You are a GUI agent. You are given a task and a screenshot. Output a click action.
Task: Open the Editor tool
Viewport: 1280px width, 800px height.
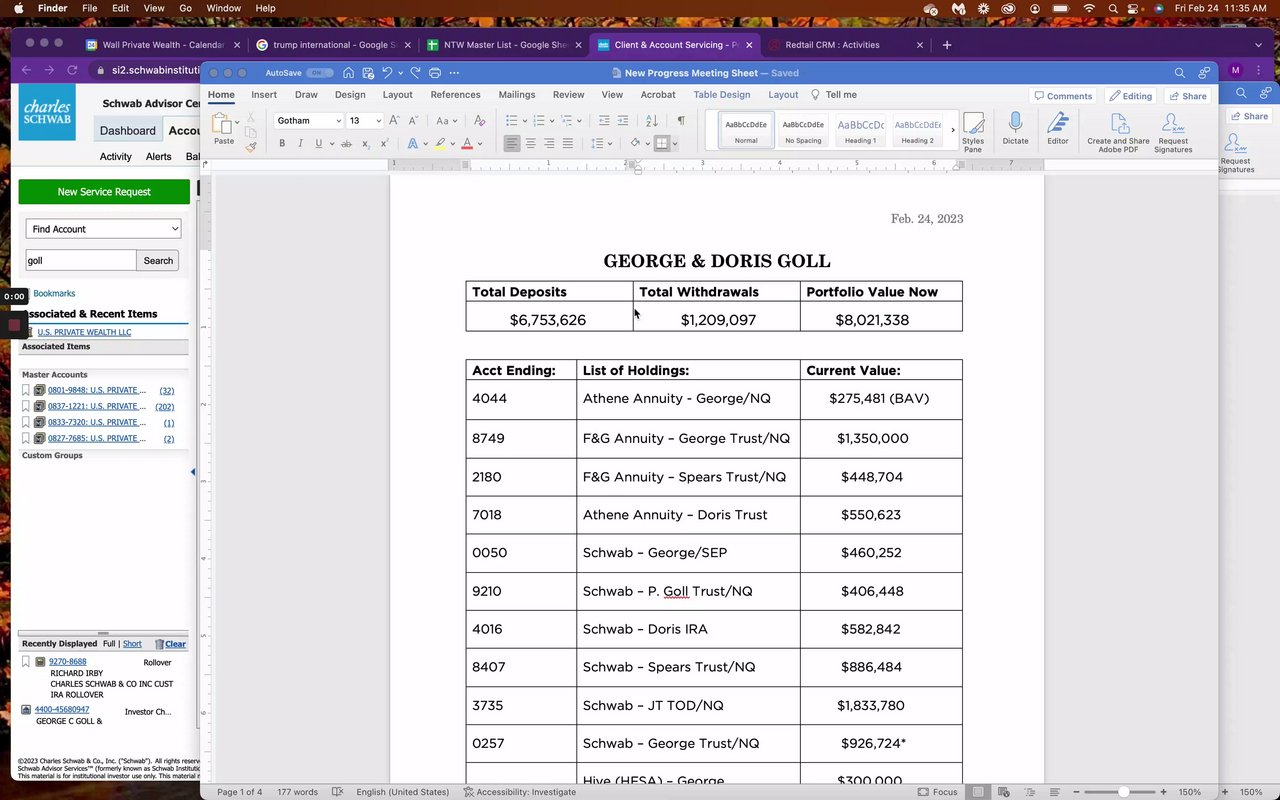tap(1058, 128)
